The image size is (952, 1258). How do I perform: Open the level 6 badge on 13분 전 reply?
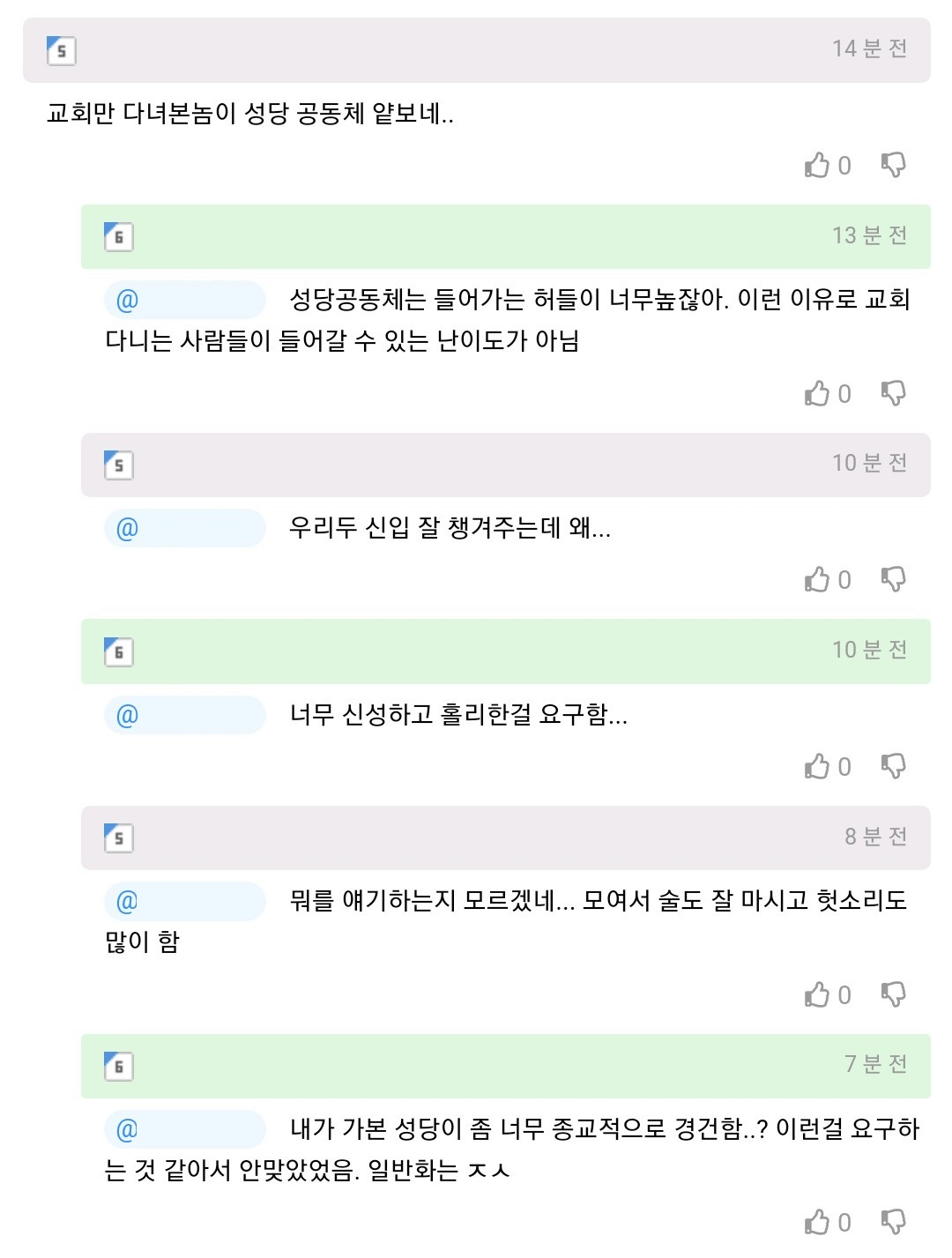coord(119,237)
